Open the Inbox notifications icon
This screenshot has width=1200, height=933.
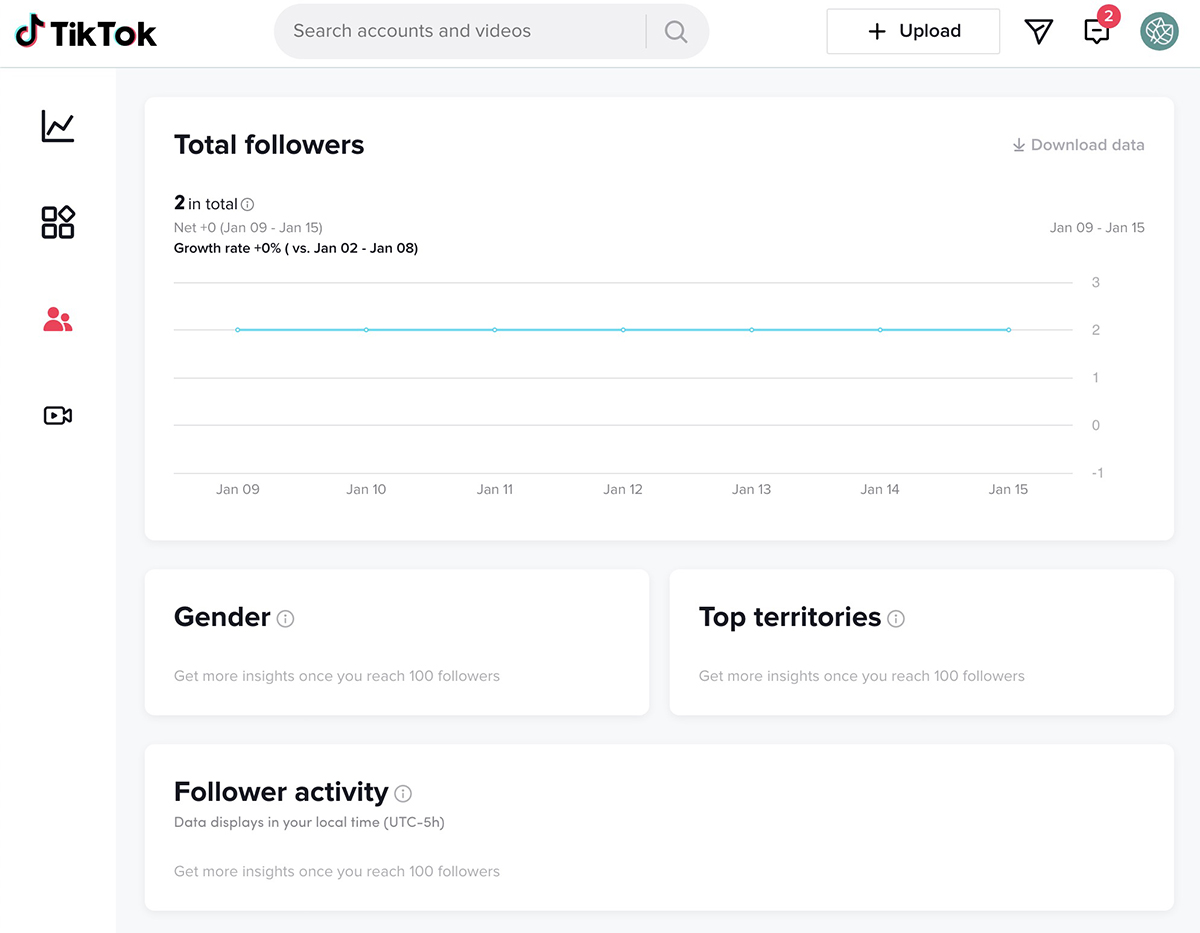pyautogui.click(x=1097, y=32)
